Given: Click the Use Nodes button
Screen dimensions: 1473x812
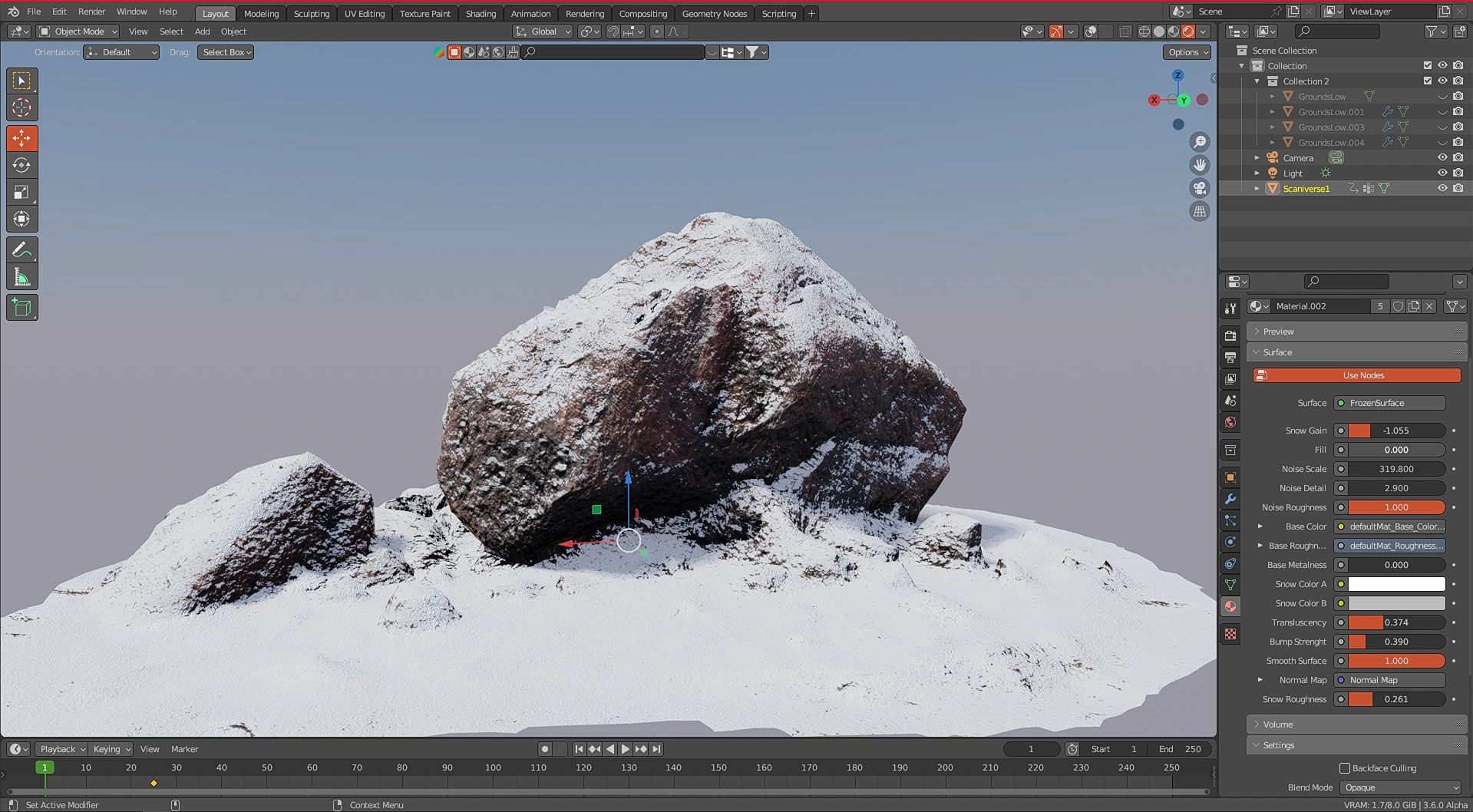Looking at the screenshot, I should pos(1362,375).
